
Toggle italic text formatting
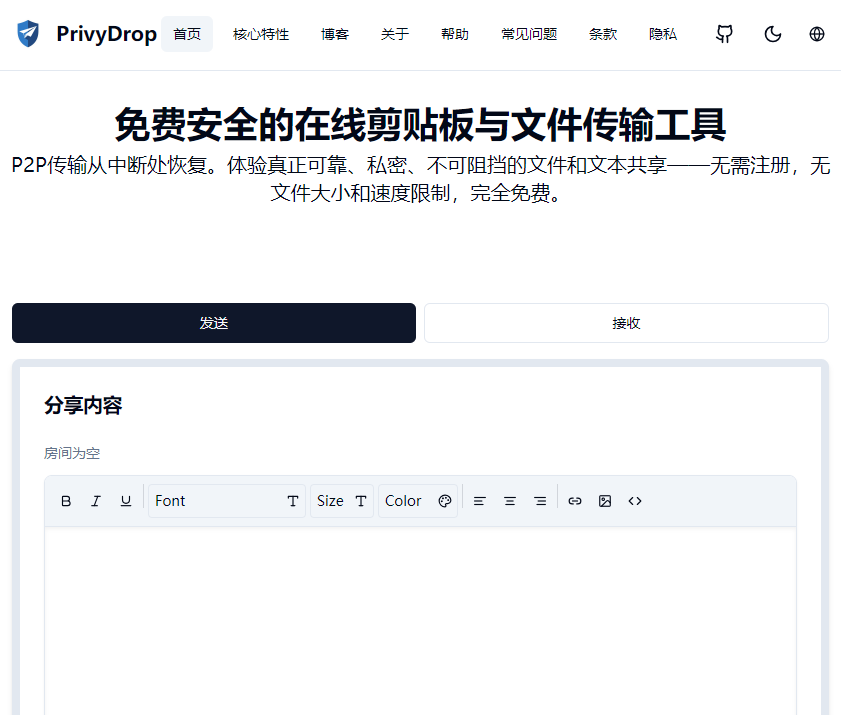[x=96, y=501]
